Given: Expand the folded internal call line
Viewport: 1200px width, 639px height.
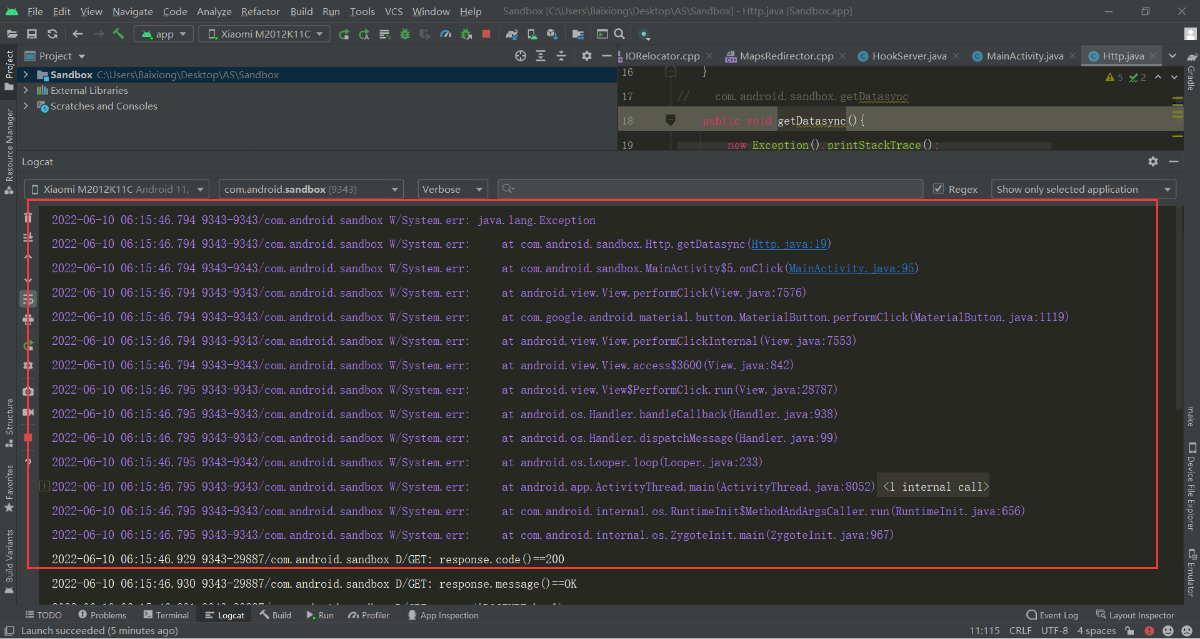Looking at the screenshot, I should (x=933, y=487).
